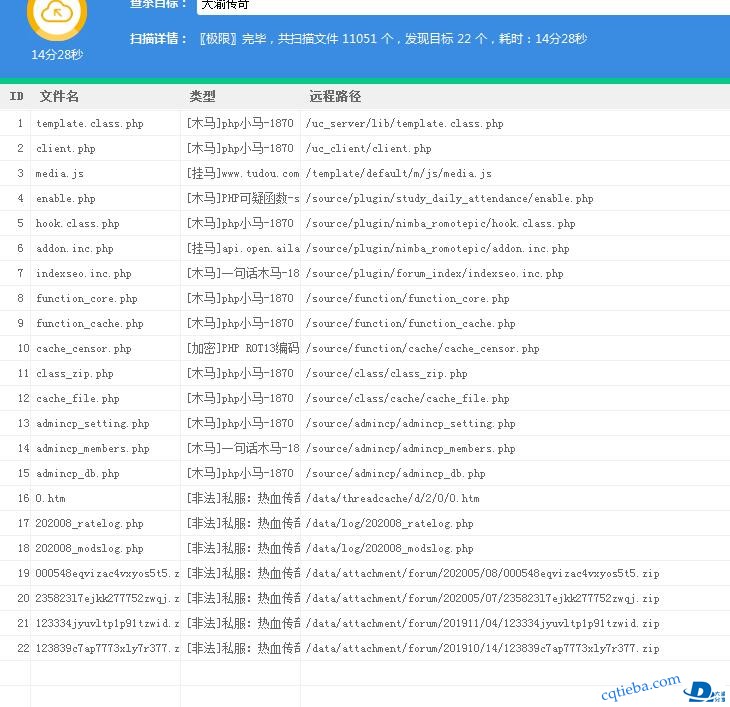Select cache_censor.php file name
Image resolution: width=730 pixels, height=707 pixels.
[84, 349]
